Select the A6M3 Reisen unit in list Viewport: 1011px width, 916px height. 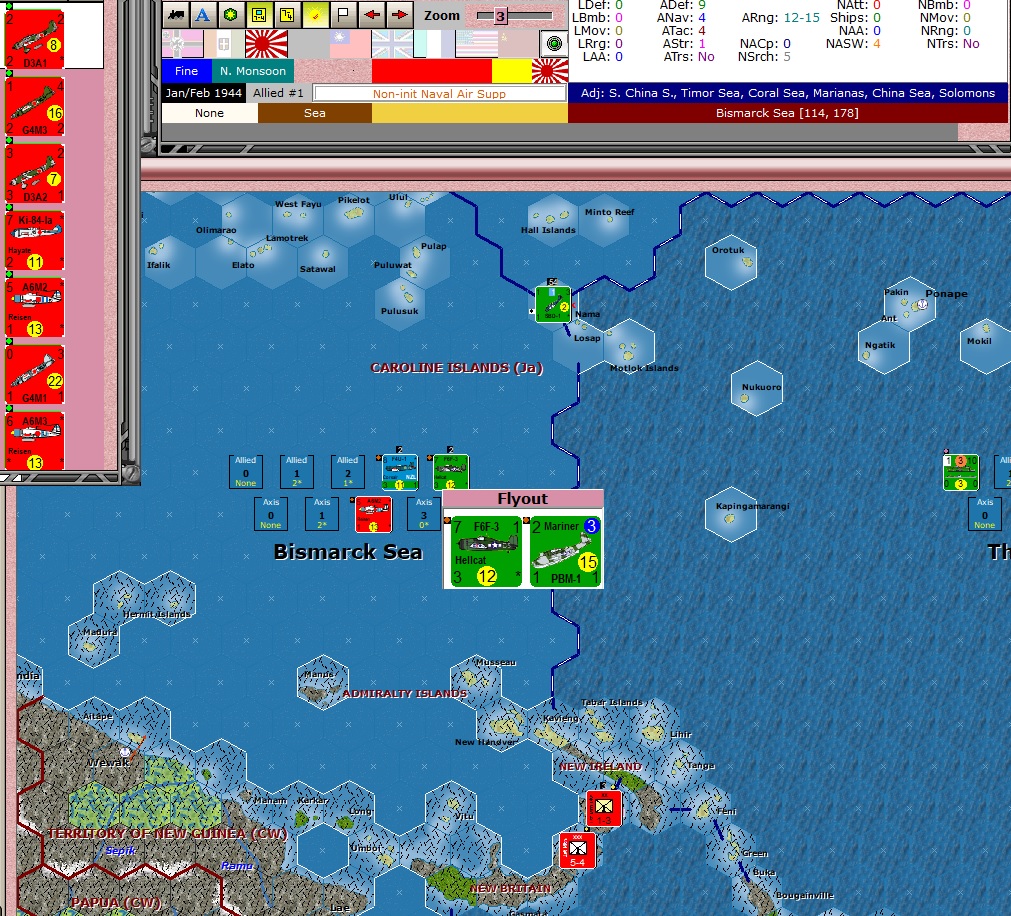pyautogui.click(x=35, y=441)
